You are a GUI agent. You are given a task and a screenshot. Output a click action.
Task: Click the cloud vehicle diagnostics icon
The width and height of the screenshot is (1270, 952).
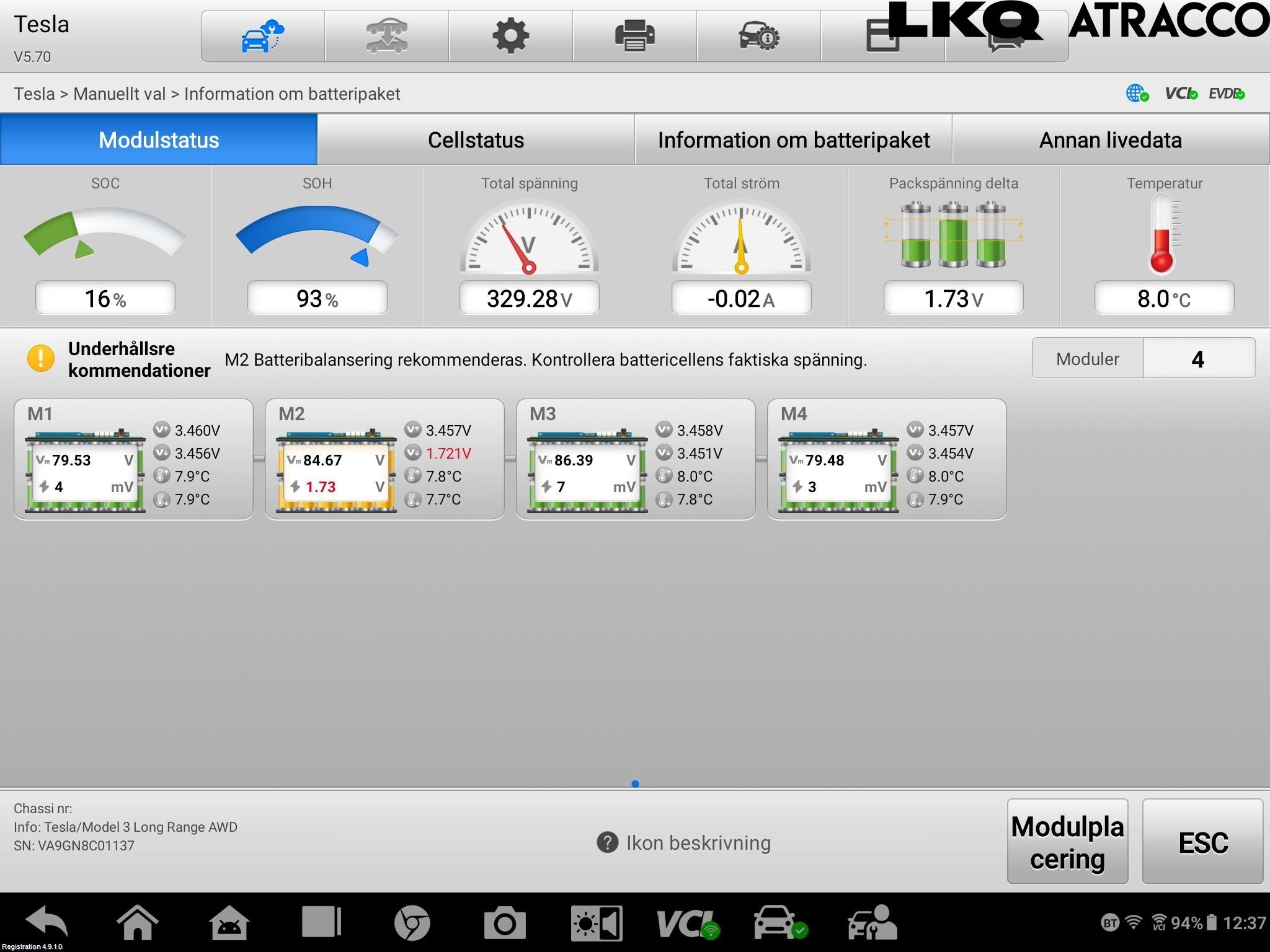tap(262, 36)
